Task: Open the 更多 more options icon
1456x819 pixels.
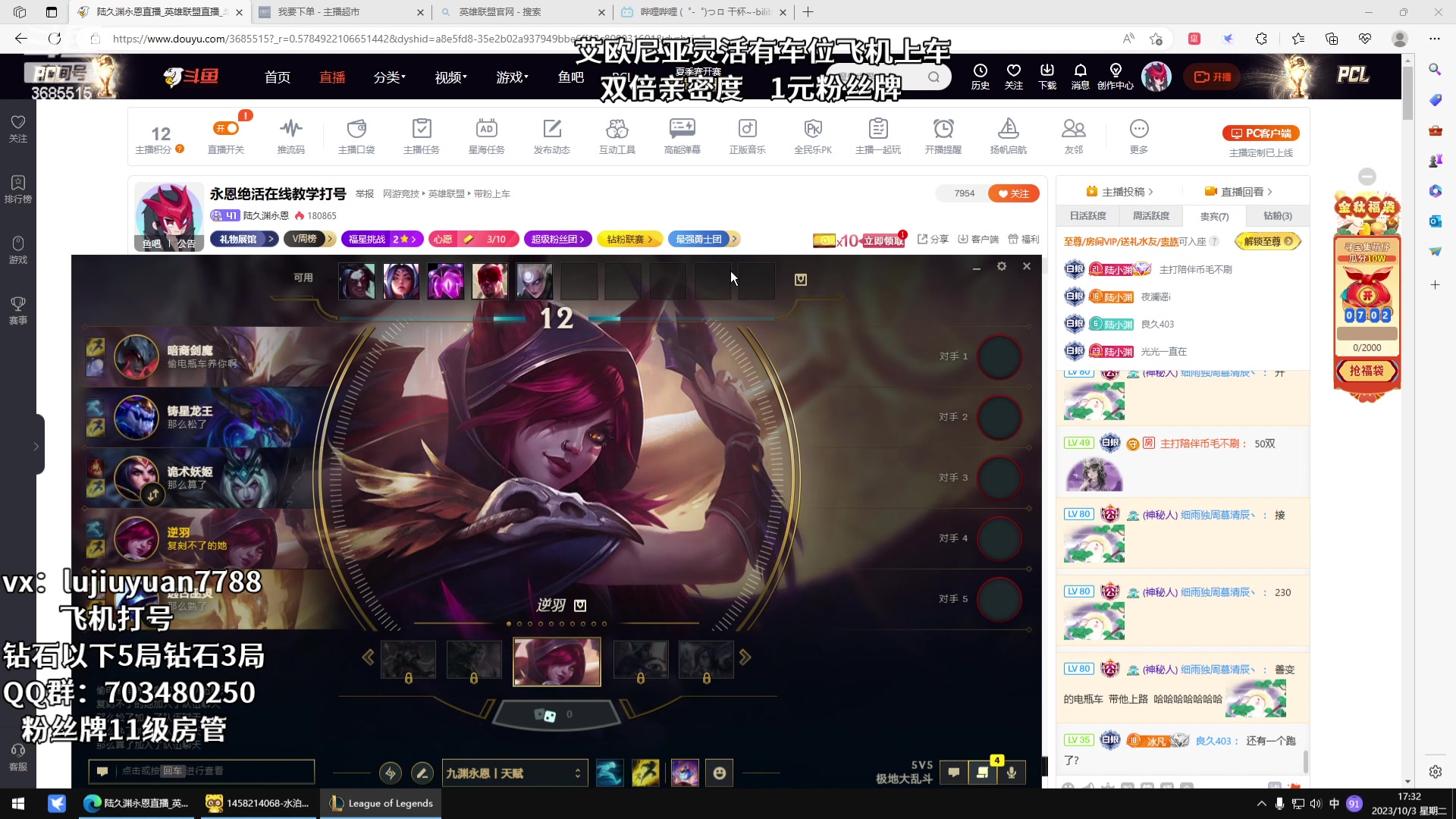Action: (x=1139, y=136)
